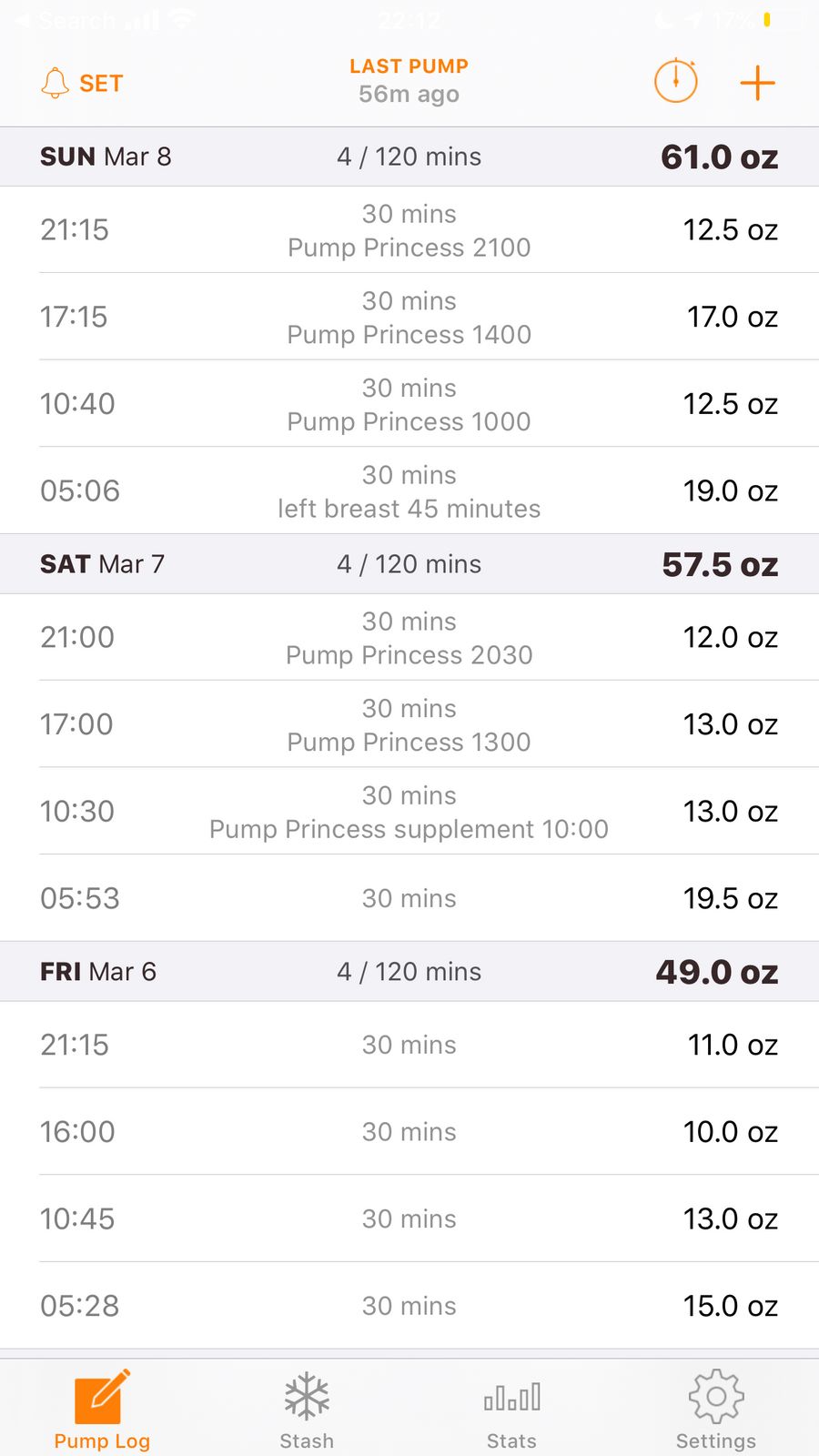Add a new pump entry with plus icon

click(x=757, y=83)
